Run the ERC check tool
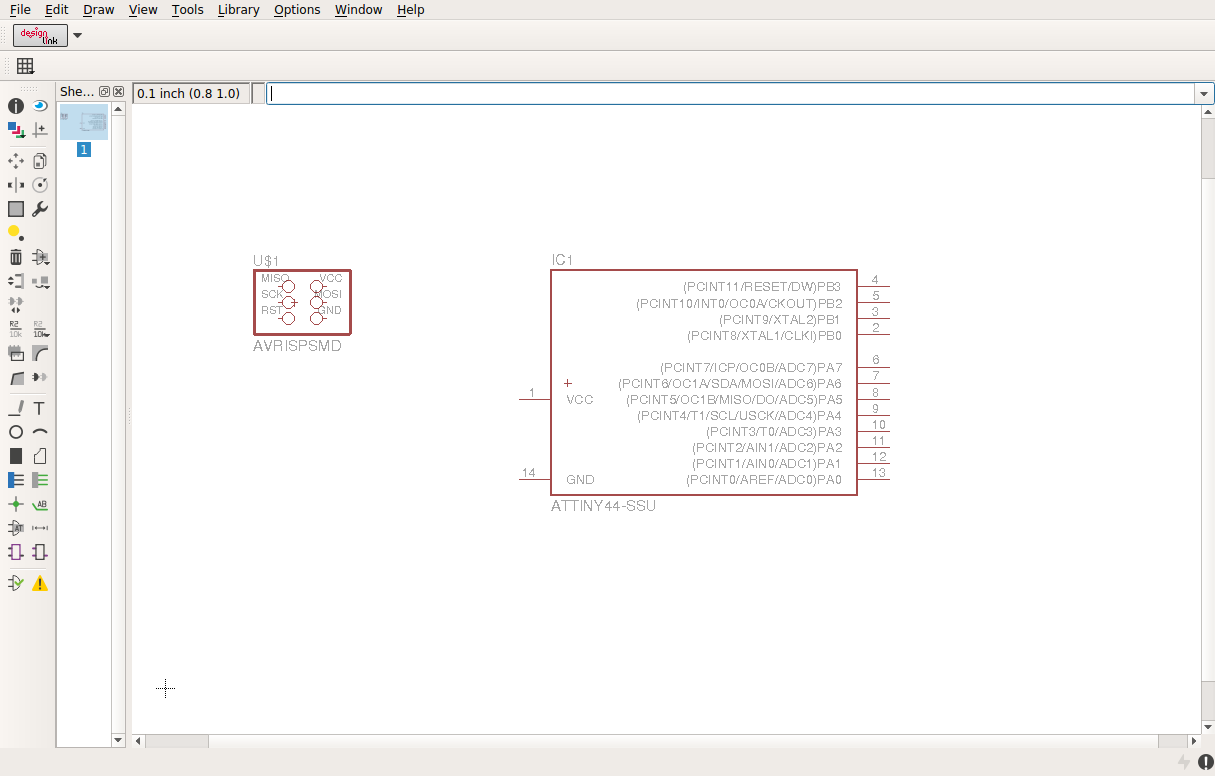This screenshot has height=776, width=1215. (16, 583)
